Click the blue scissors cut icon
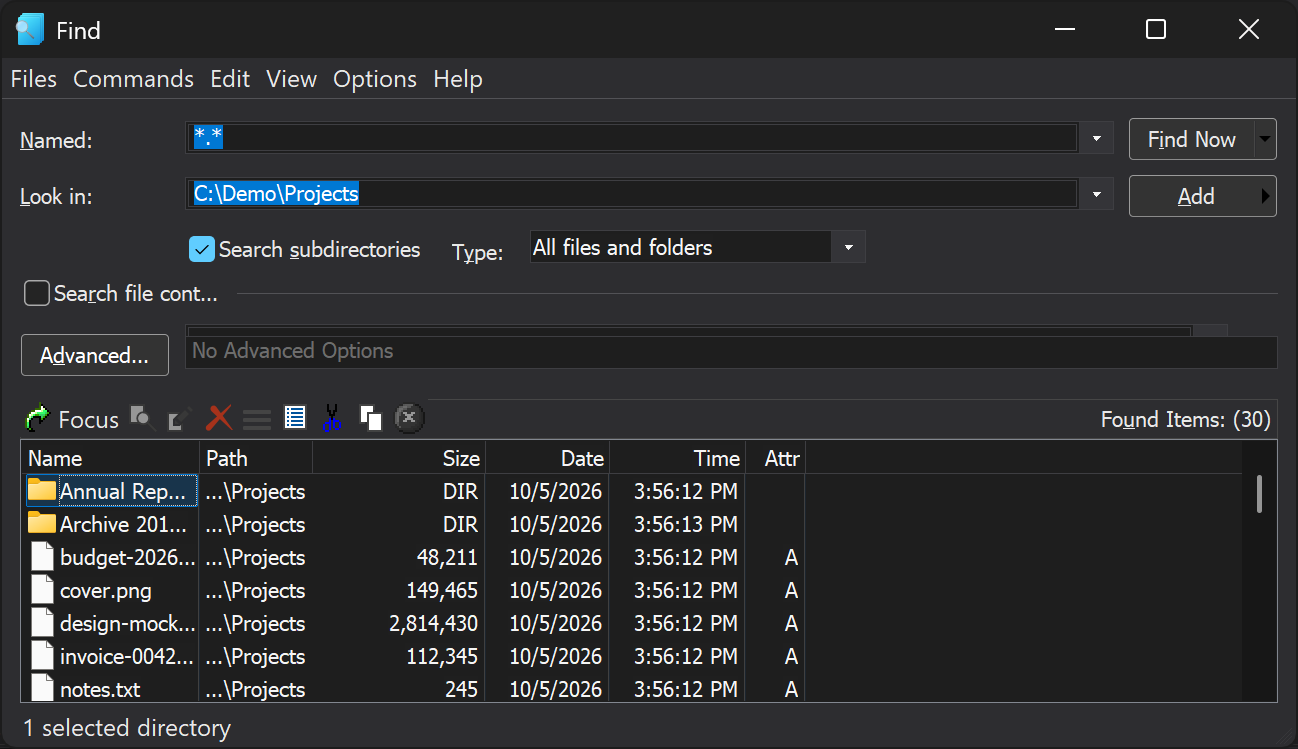Image resolution: width=1298 pixels, height=749 pixels. click(333, 418)
